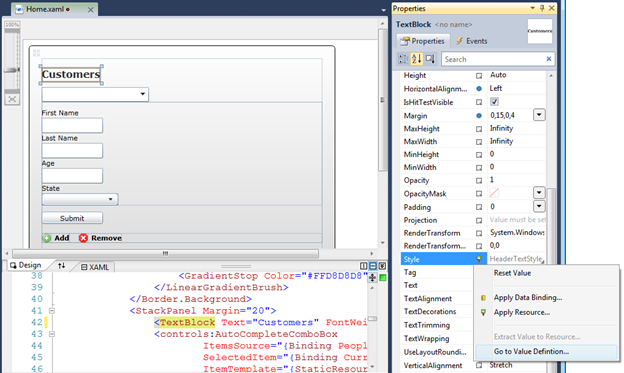Click the MaxHeight property marker square
The image size is (624, 373).
point(479,129)
